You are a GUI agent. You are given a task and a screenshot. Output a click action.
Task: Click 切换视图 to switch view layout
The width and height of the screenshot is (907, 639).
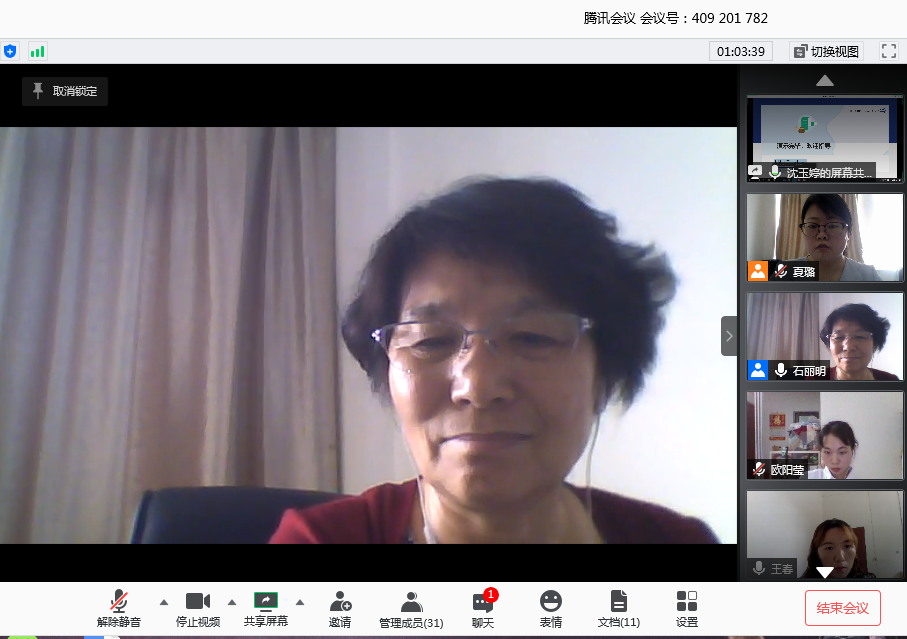tap(825, 51)
